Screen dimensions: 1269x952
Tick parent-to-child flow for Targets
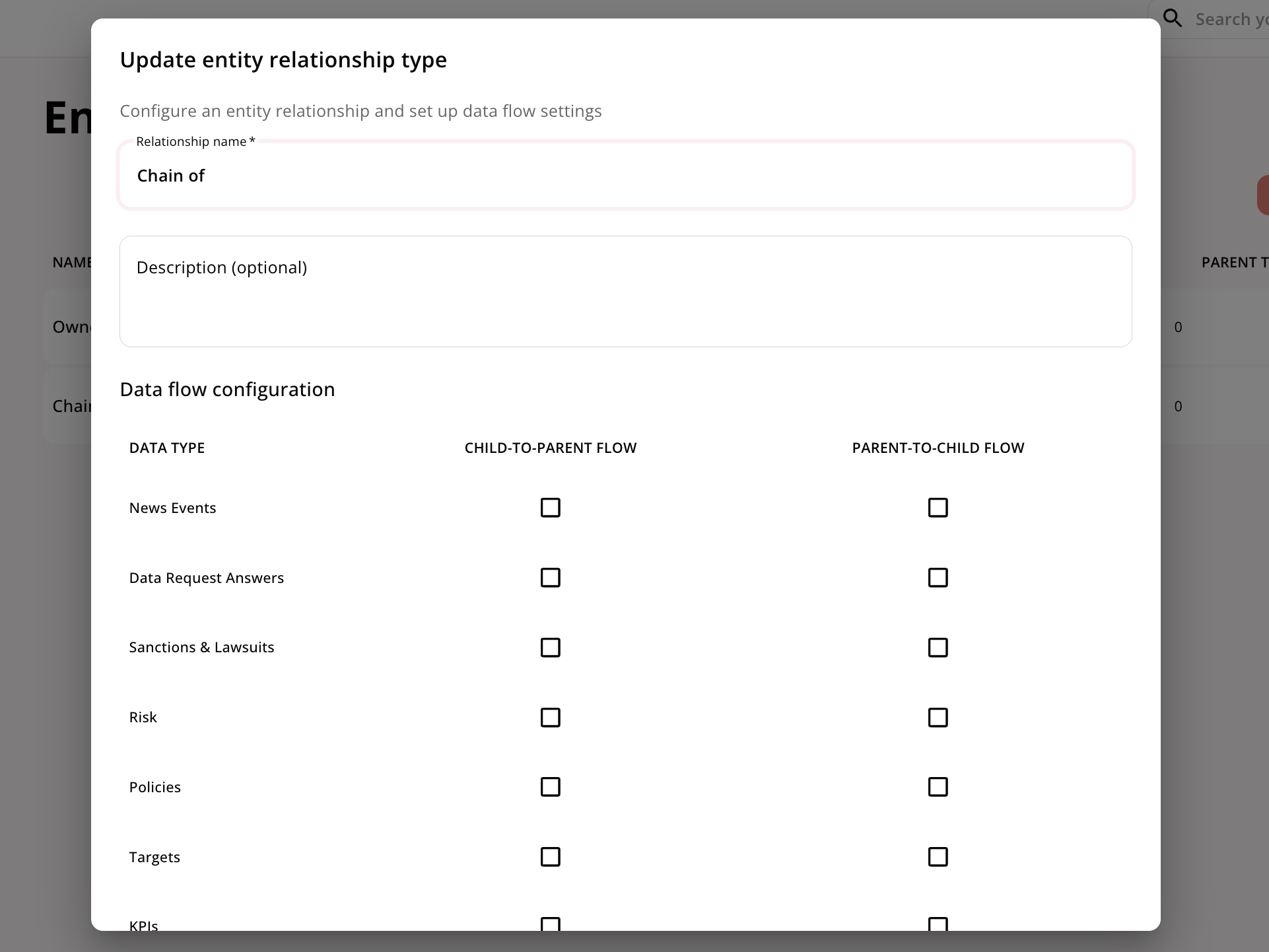(x=938, y=857)
